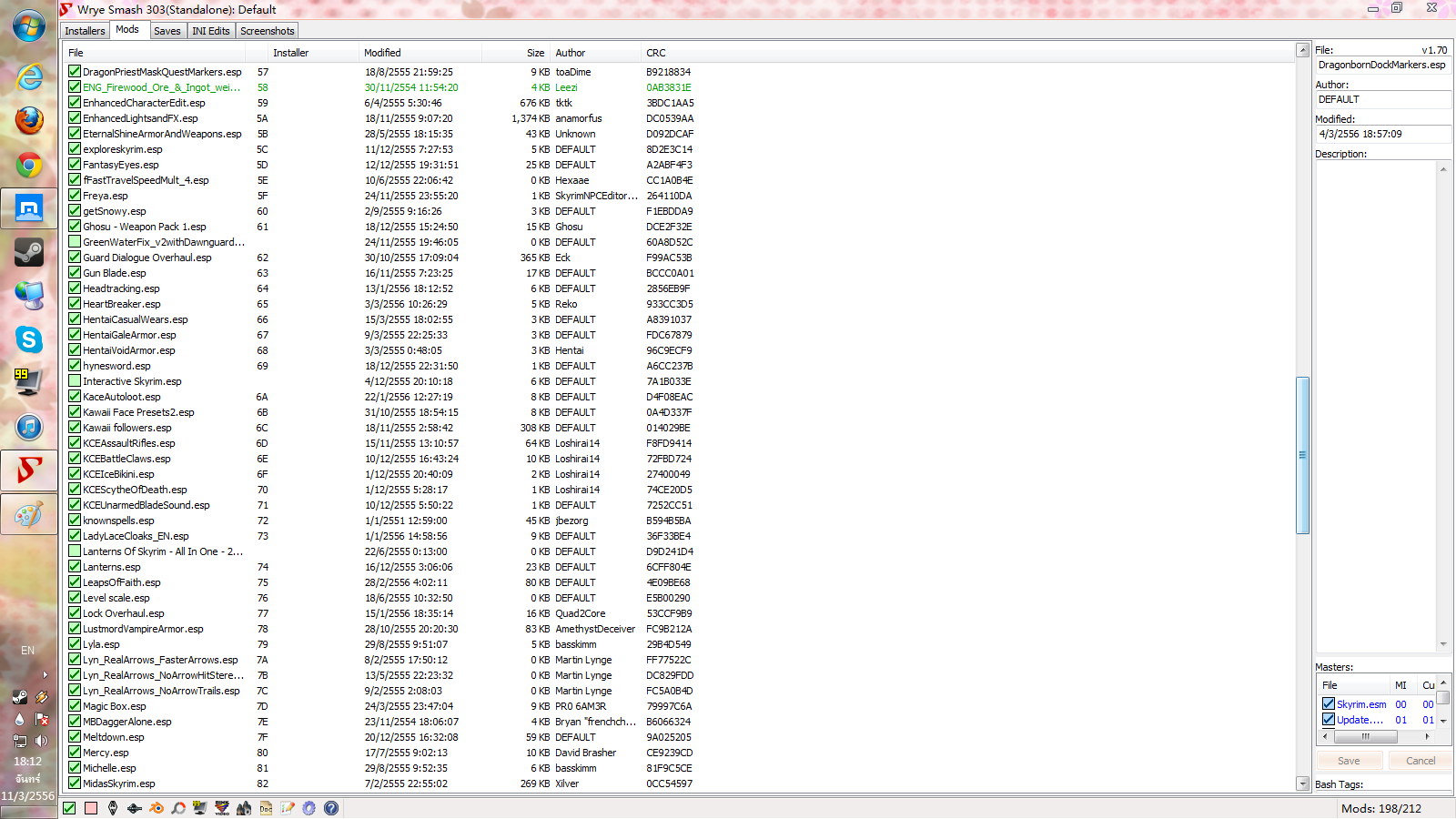Click the Masters list horizontal scrollbar thumb
This screenshot has width=1456, height=819.
click(x=1365, y=736)
